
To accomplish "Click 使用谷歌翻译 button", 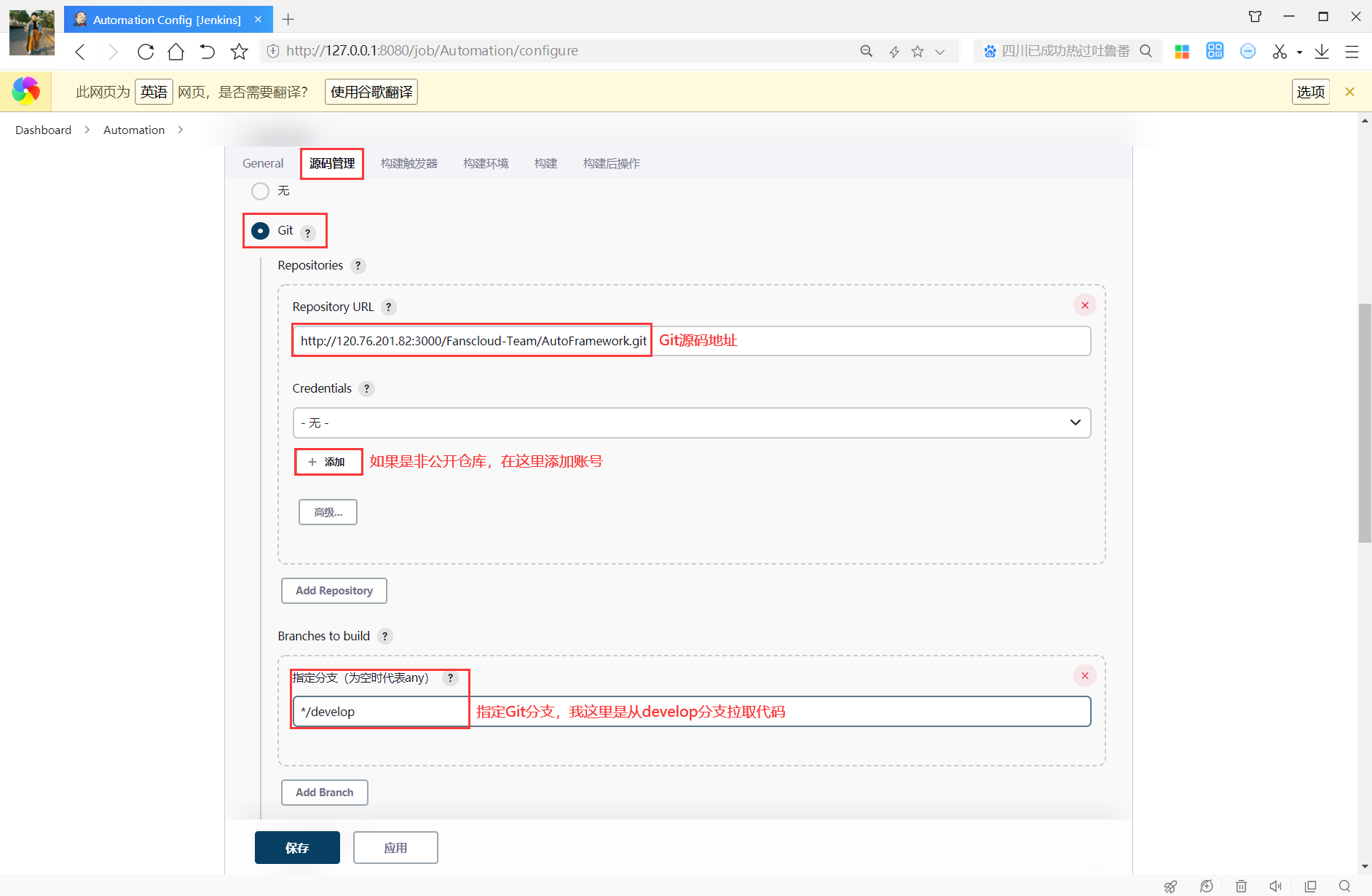I will coord(371,92).
